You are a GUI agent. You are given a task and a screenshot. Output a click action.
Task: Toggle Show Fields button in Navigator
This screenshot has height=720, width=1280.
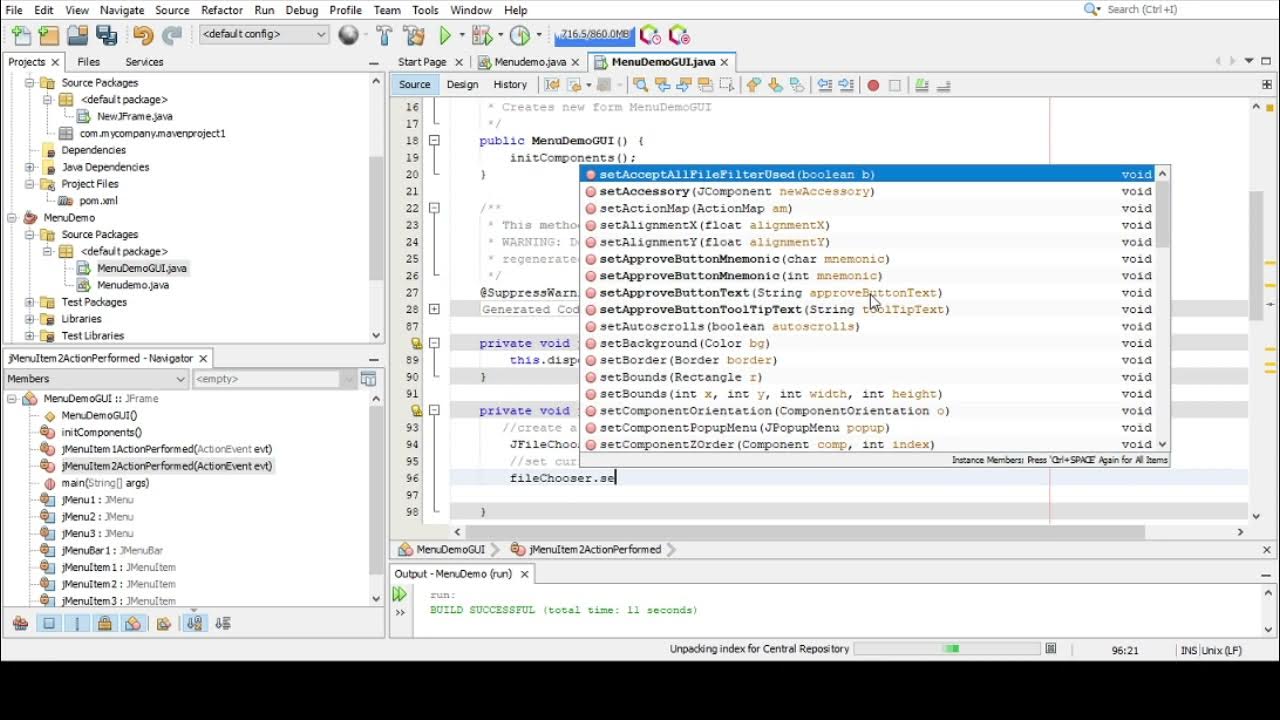tap(49, 623)
